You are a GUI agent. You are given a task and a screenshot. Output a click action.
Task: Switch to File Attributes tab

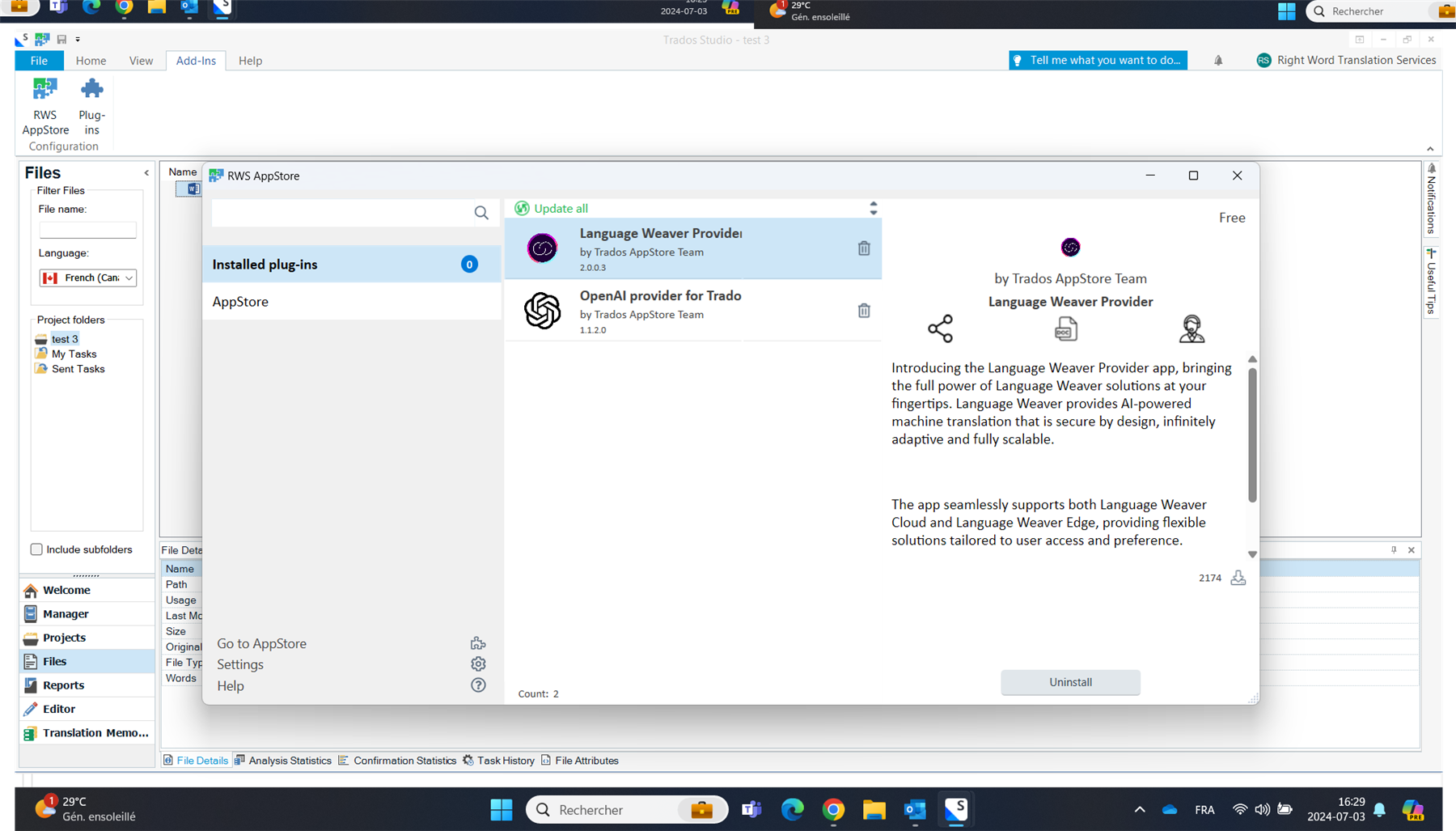point(580,761)
